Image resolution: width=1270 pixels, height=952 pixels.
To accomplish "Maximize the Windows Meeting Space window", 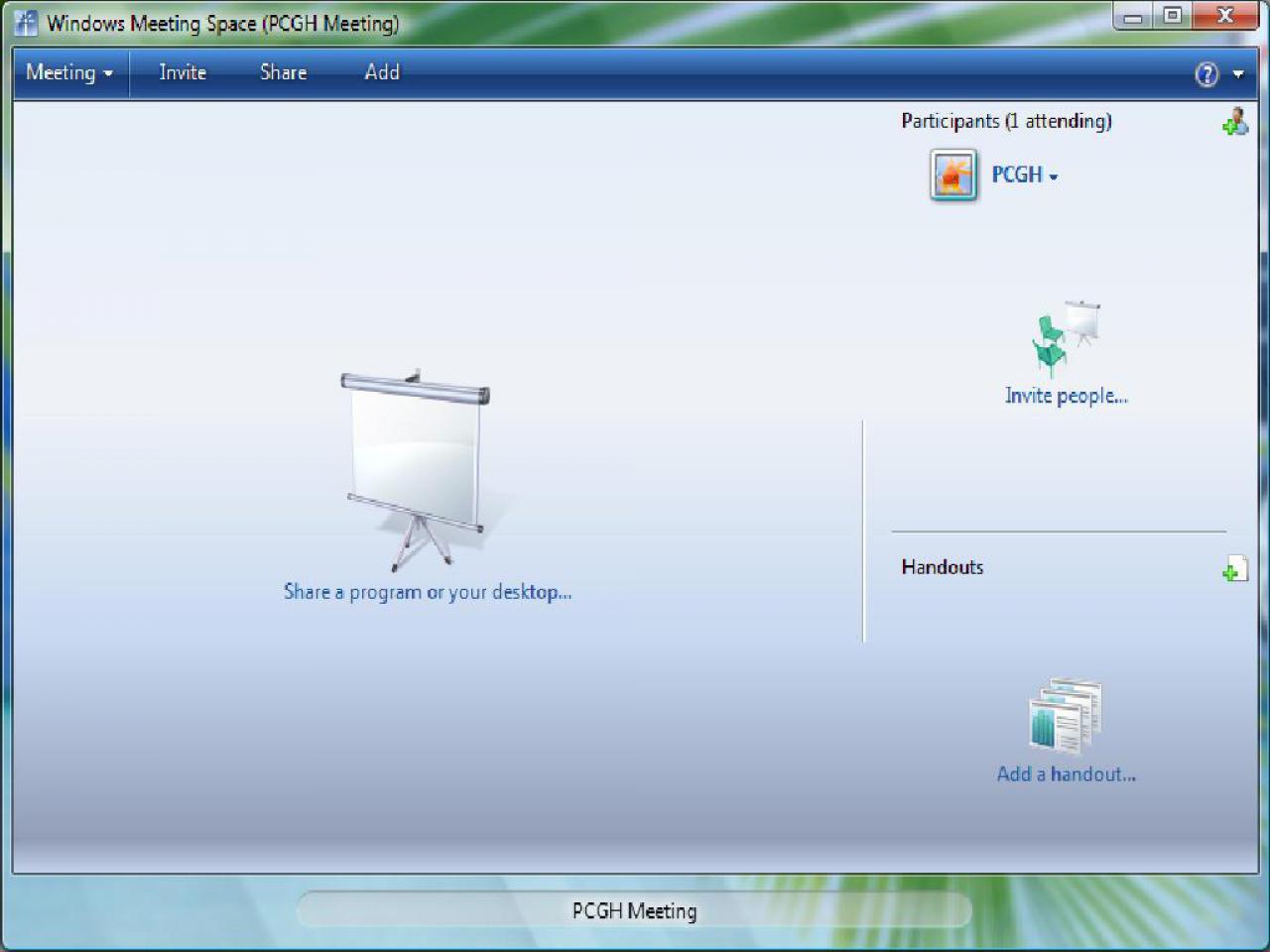I will click(x=1172, y=17).
